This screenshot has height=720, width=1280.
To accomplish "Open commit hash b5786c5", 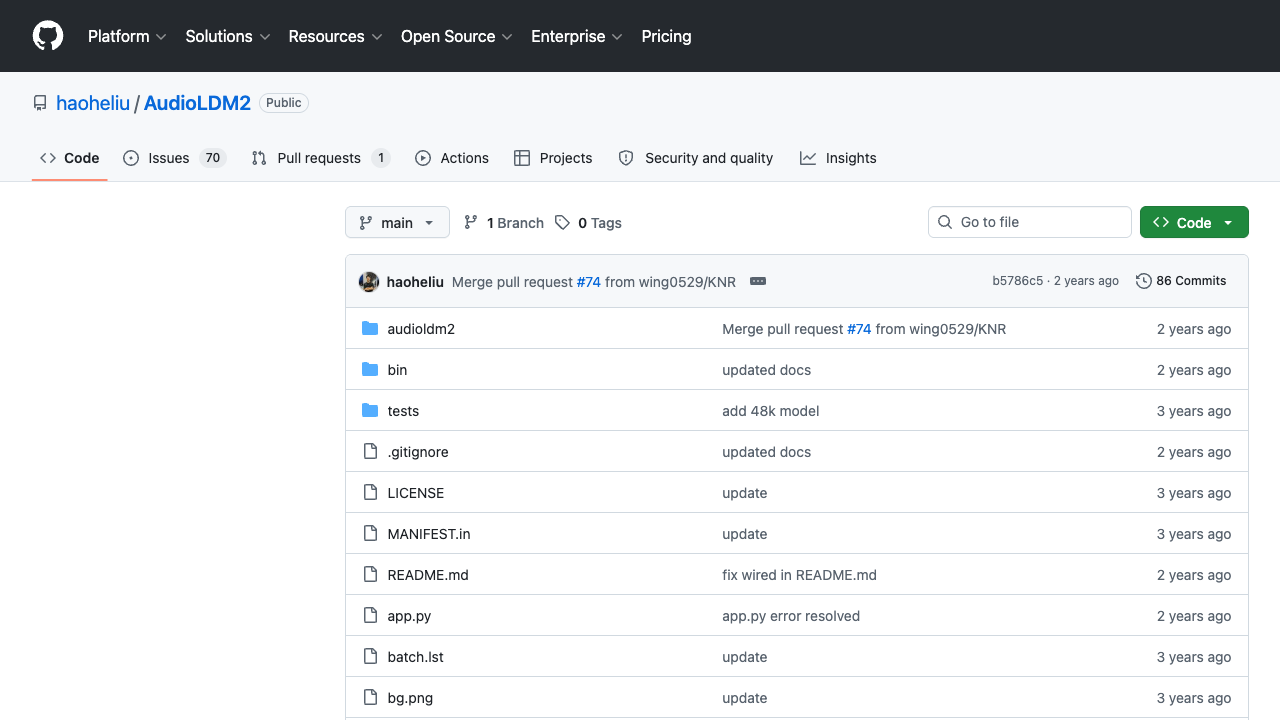I will click(1018, 281).
